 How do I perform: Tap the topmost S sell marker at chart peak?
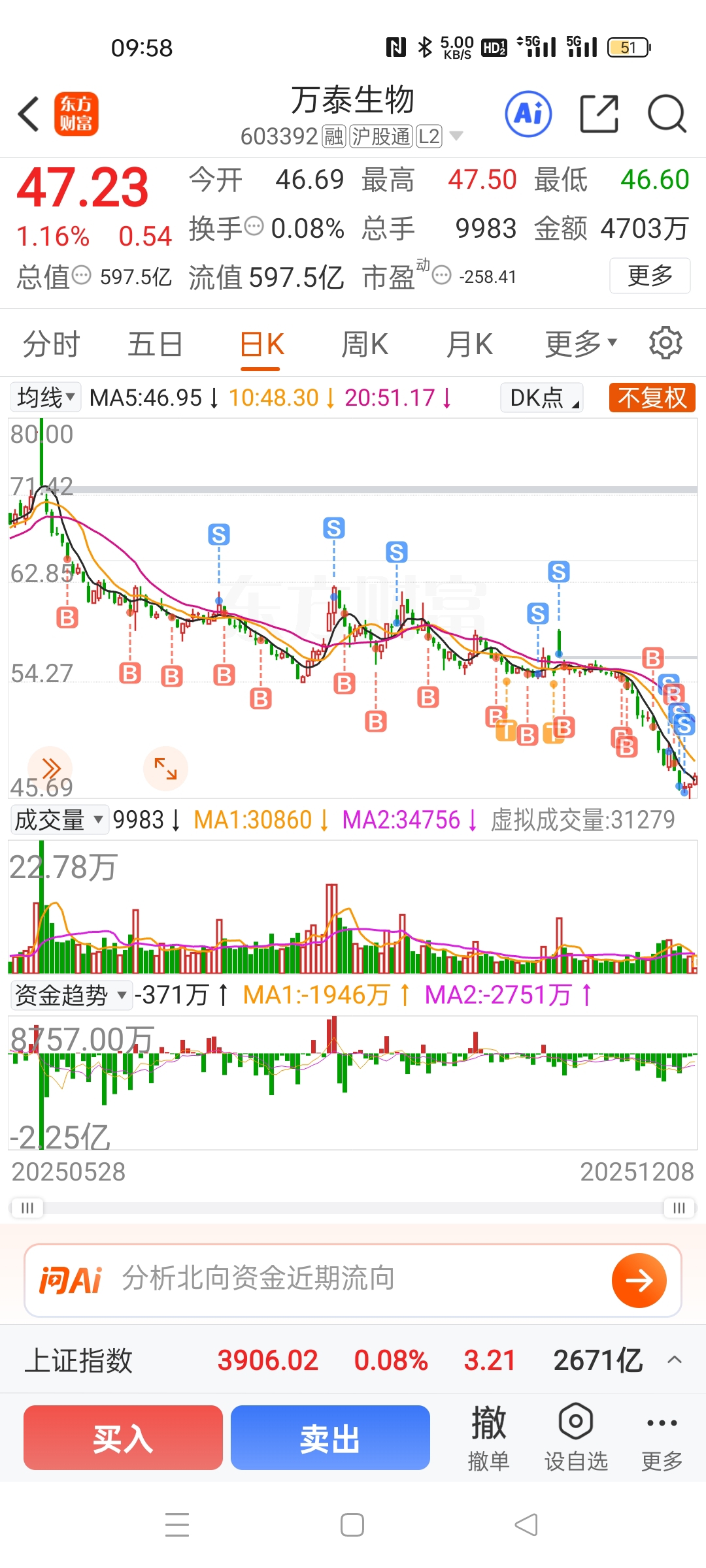334,528
